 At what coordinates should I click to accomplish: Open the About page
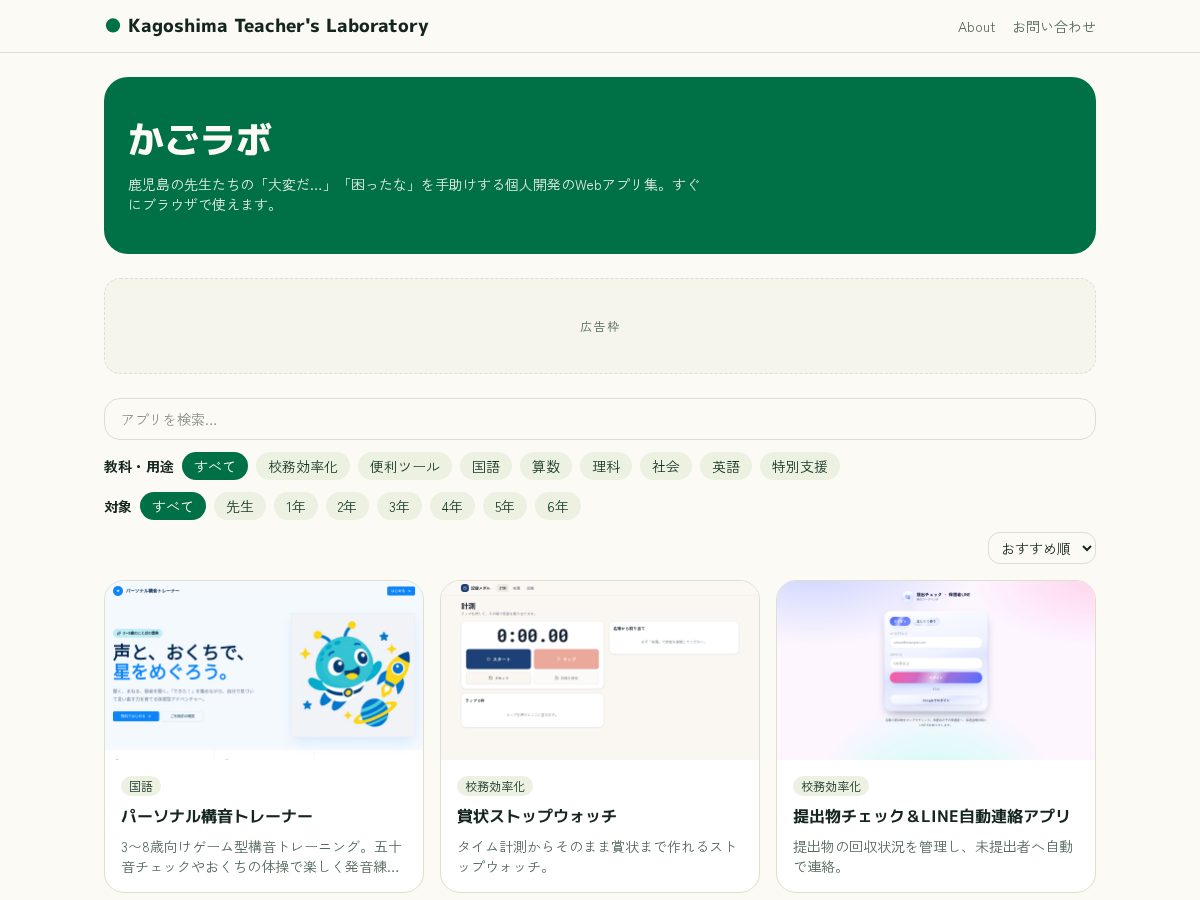976,27
